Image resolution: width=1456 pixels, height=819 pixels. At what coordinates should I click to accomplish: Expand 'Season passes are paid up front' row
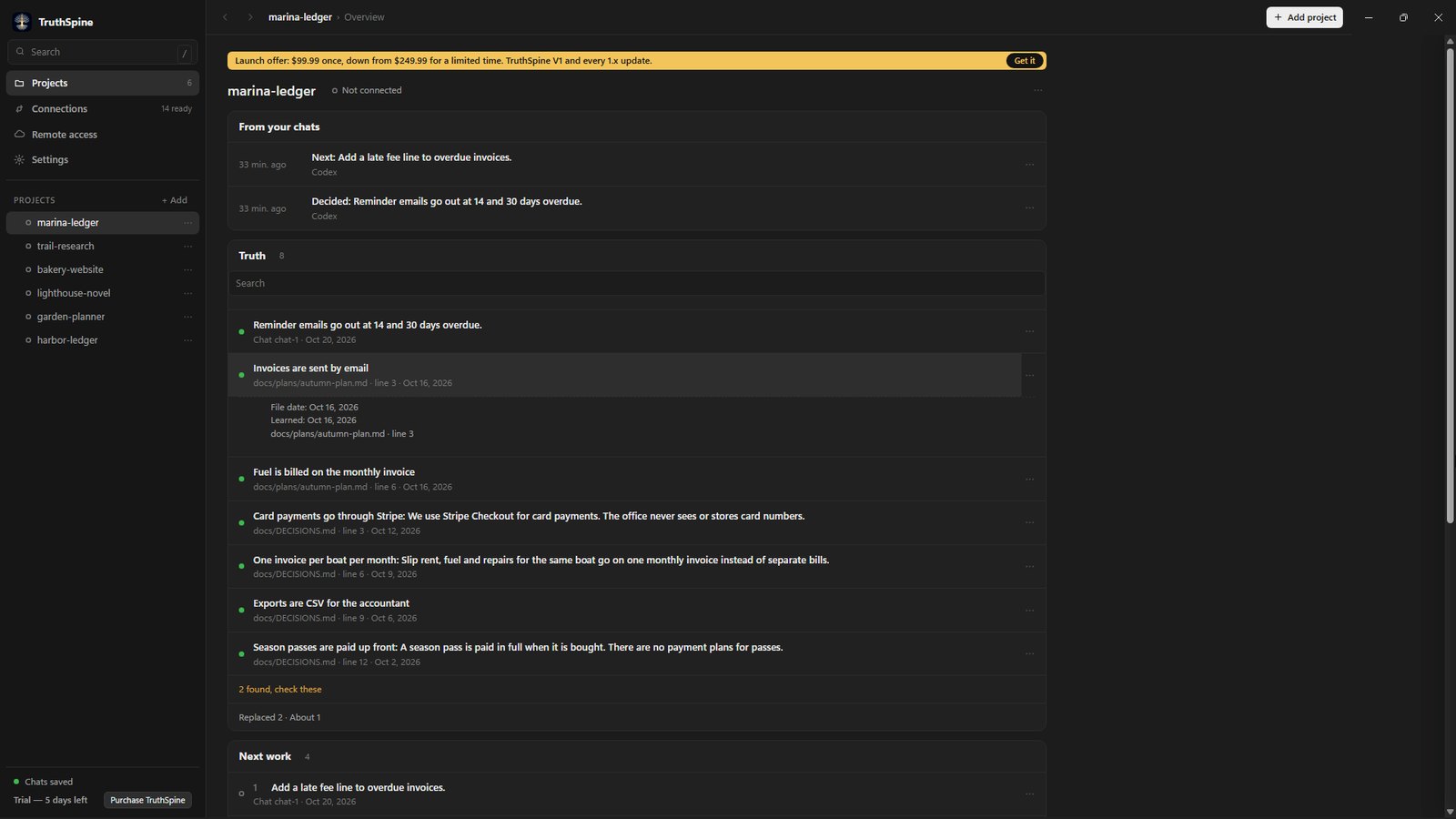pyautogui.click(x=624, y=653)
